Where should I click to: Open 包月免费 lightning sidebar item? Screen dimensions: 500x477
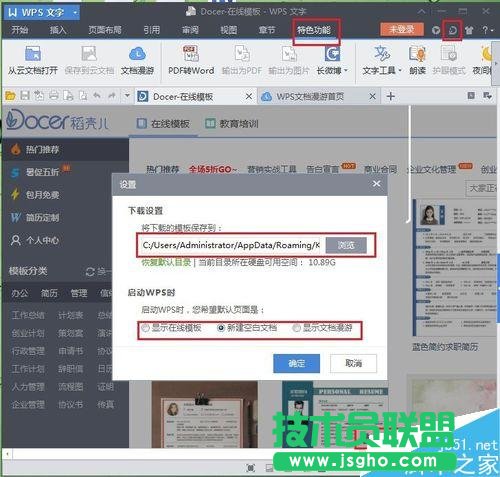tap(35, 195)
